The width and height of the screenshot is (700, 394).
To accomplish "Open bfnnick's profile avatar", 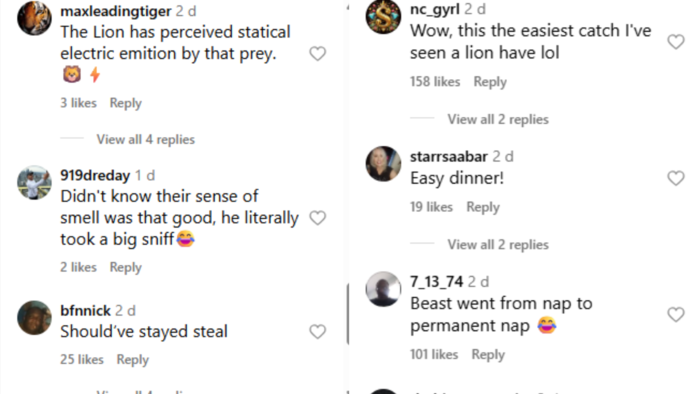I will click(x=34, y=318).
